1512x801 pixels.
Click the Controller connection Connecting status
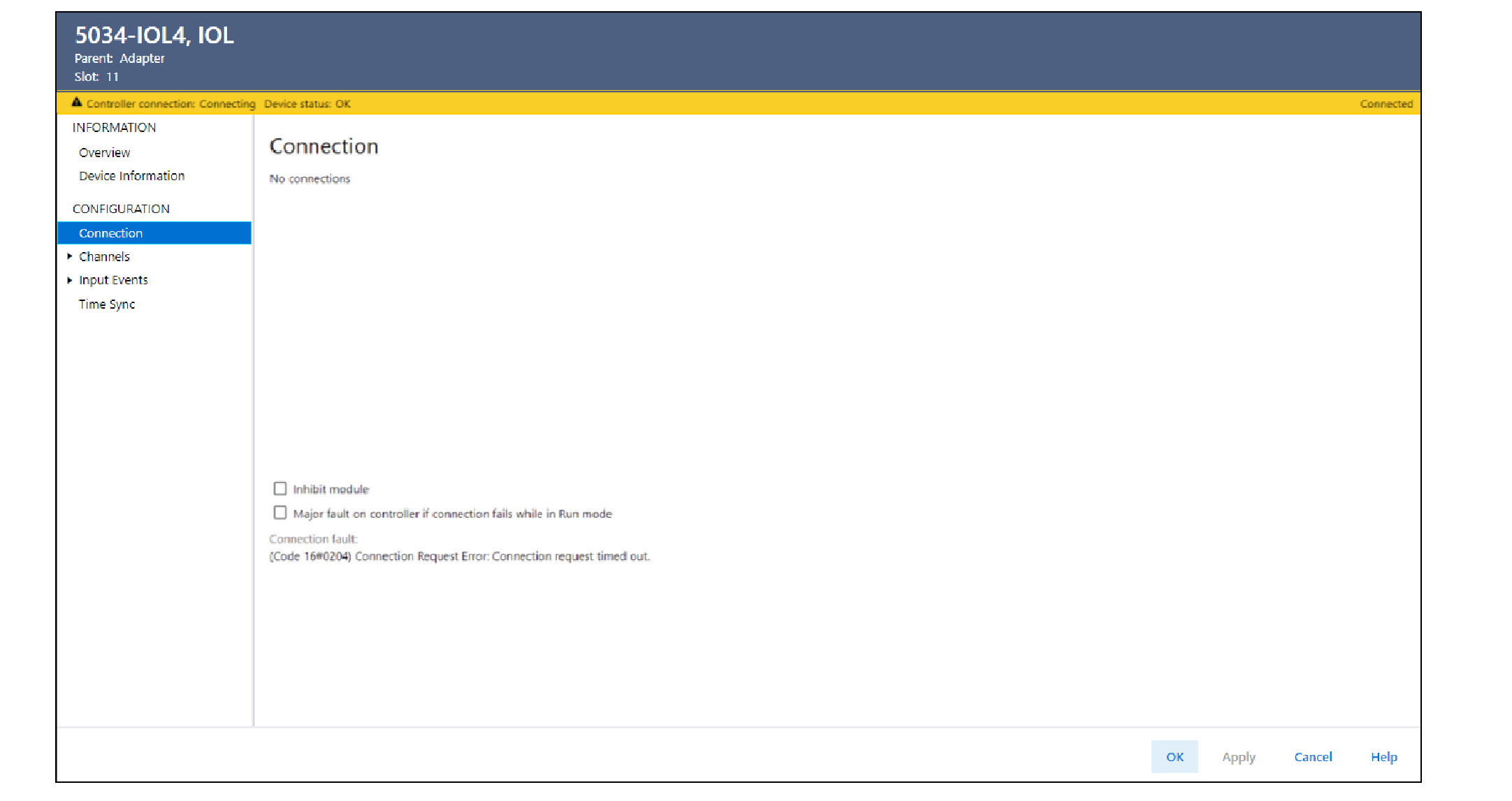click(170, 103)
